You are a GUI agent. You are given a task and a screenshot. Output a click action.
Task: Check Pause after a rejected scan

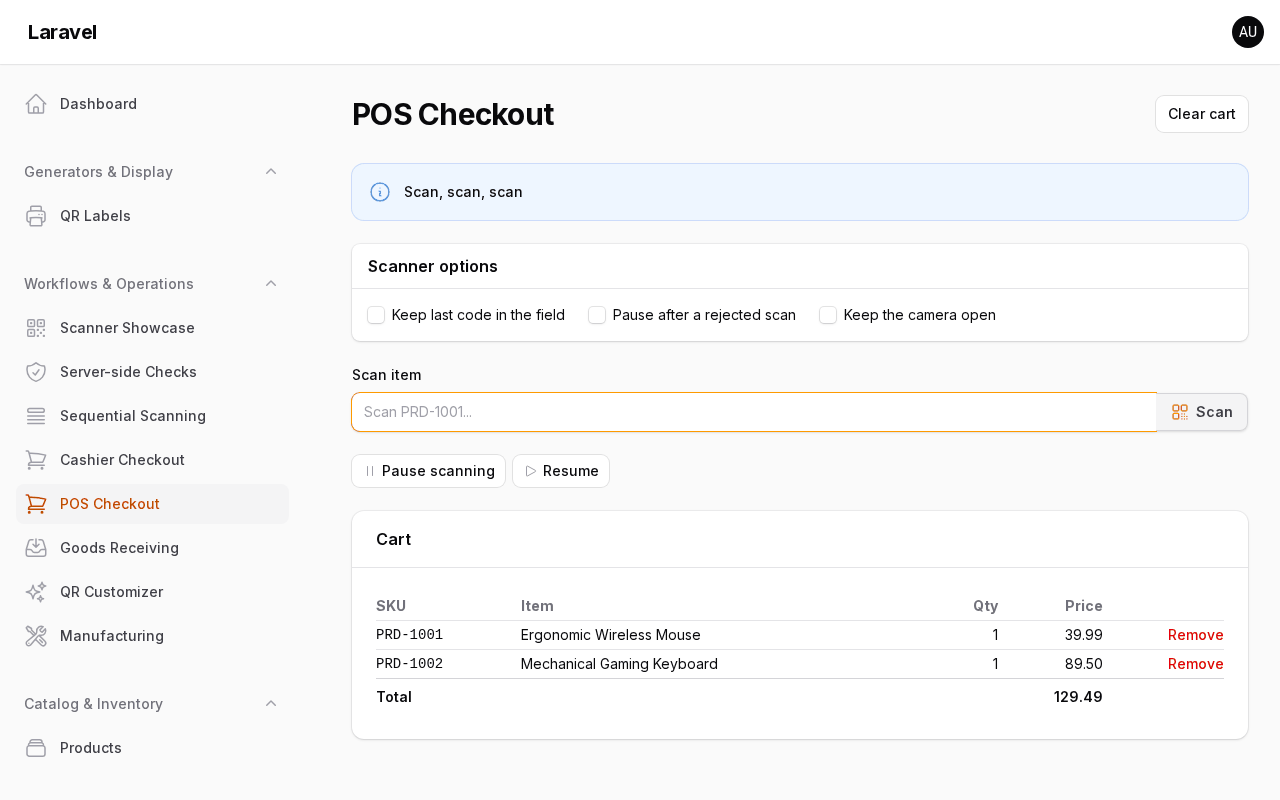point(597,315)
